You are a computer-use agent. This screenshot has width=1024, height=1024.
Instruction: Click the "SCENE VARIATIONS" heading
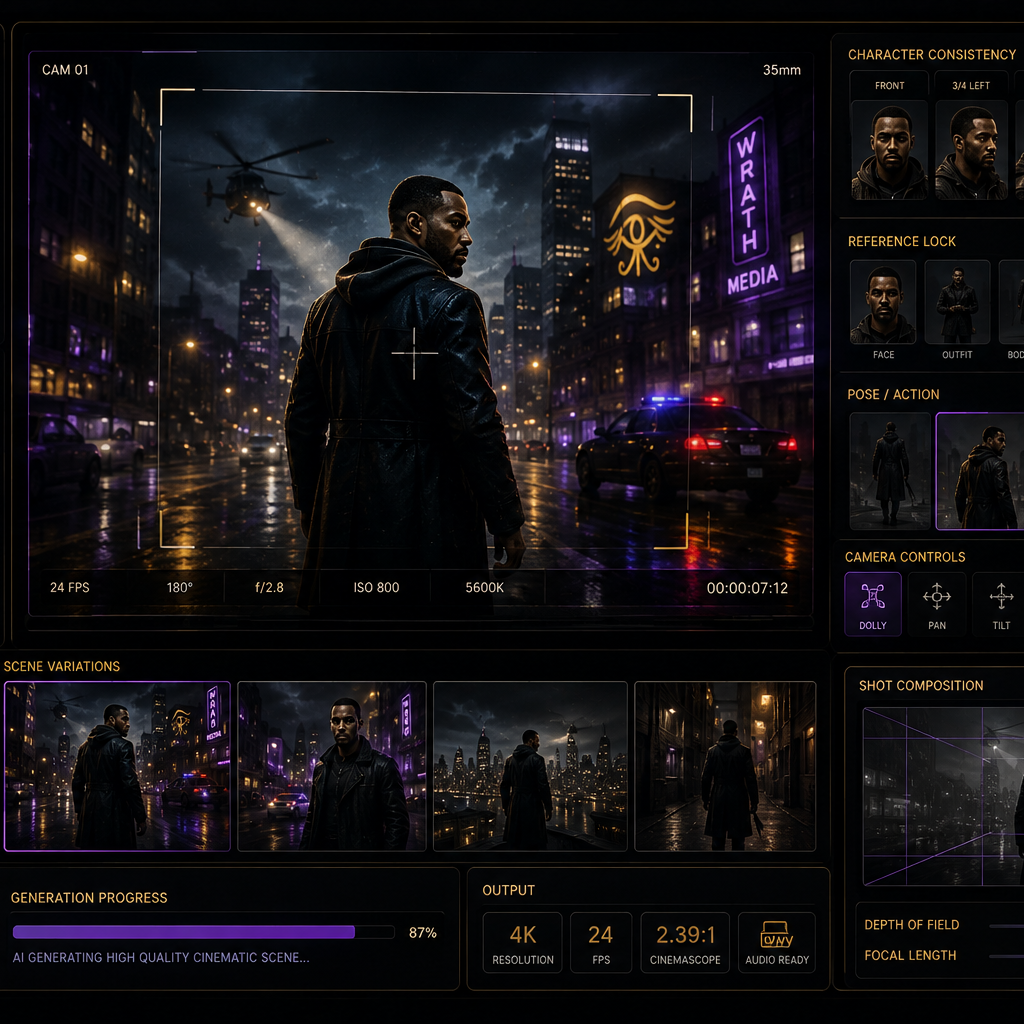(62, 666)
